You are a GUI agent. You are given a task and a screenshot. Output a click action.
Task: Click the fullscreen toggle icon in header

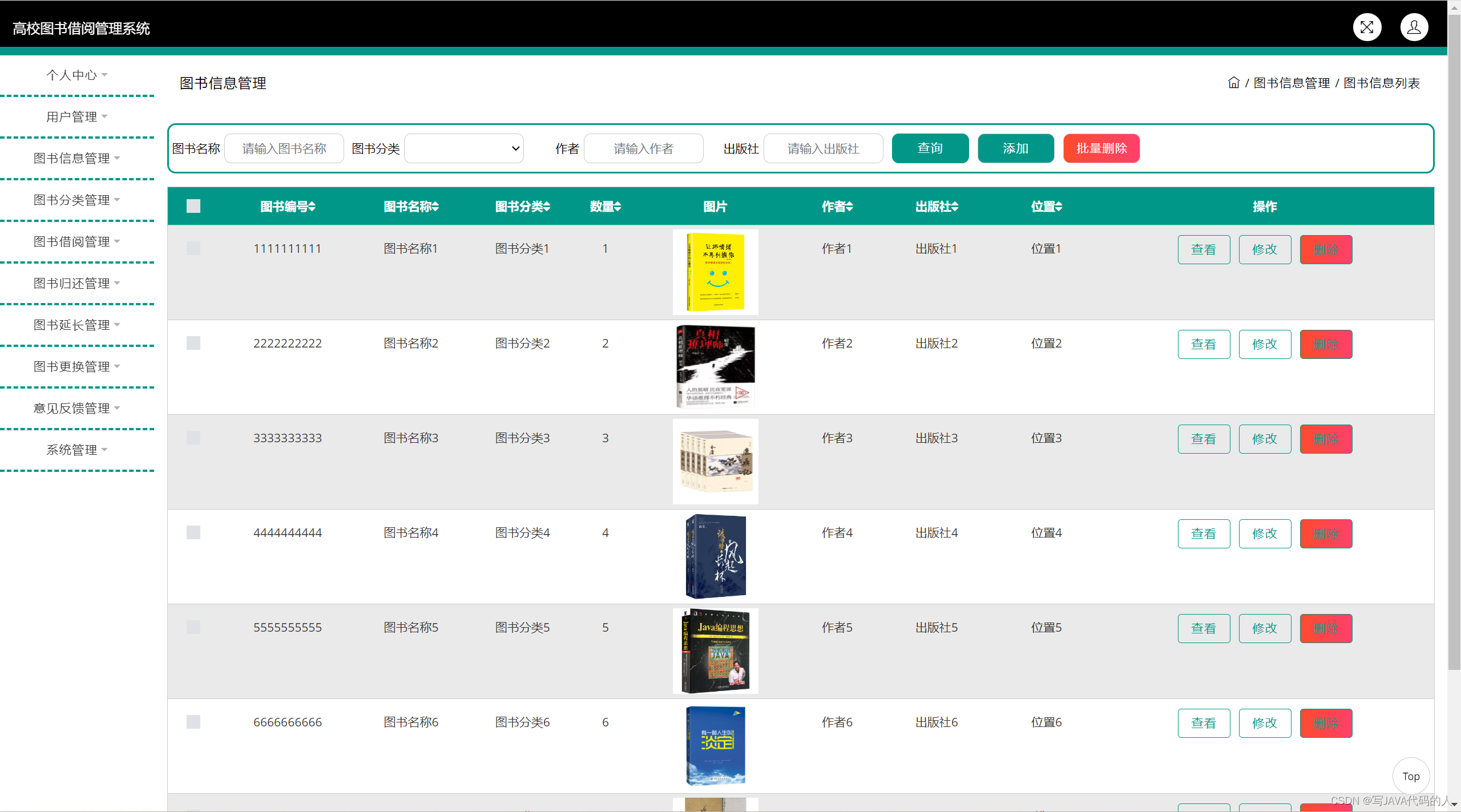pos(1367,27)
